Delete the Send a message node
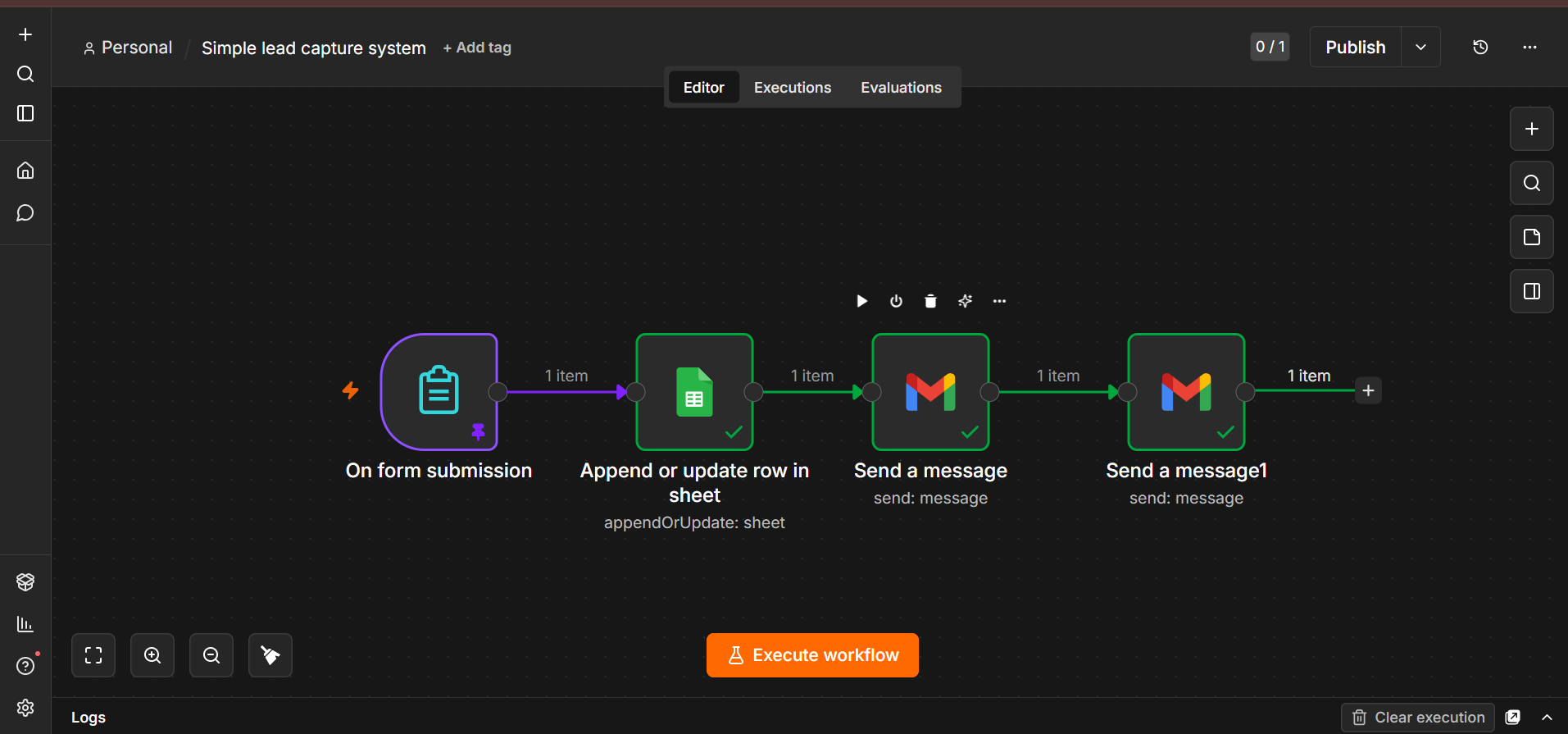Viewport: 1568px width, 734px height. coord(930,301)
